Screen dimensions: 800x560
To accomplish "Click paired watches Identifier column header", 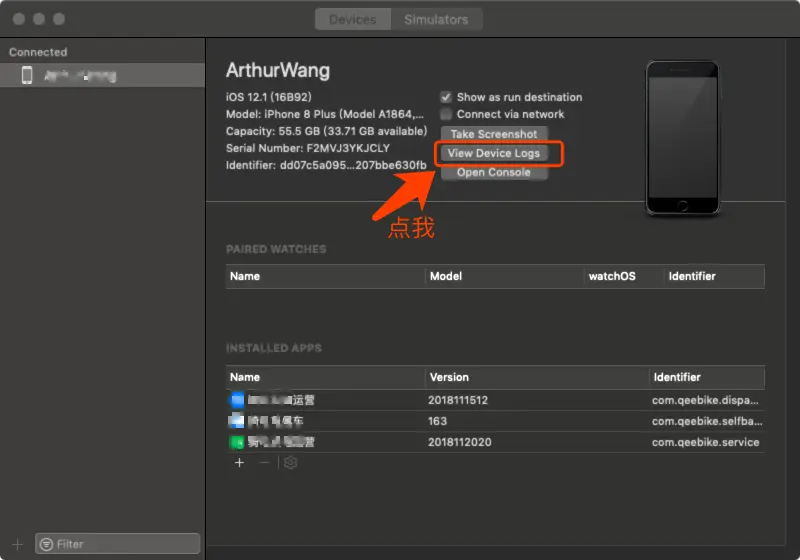I will (x=714, y=276).
